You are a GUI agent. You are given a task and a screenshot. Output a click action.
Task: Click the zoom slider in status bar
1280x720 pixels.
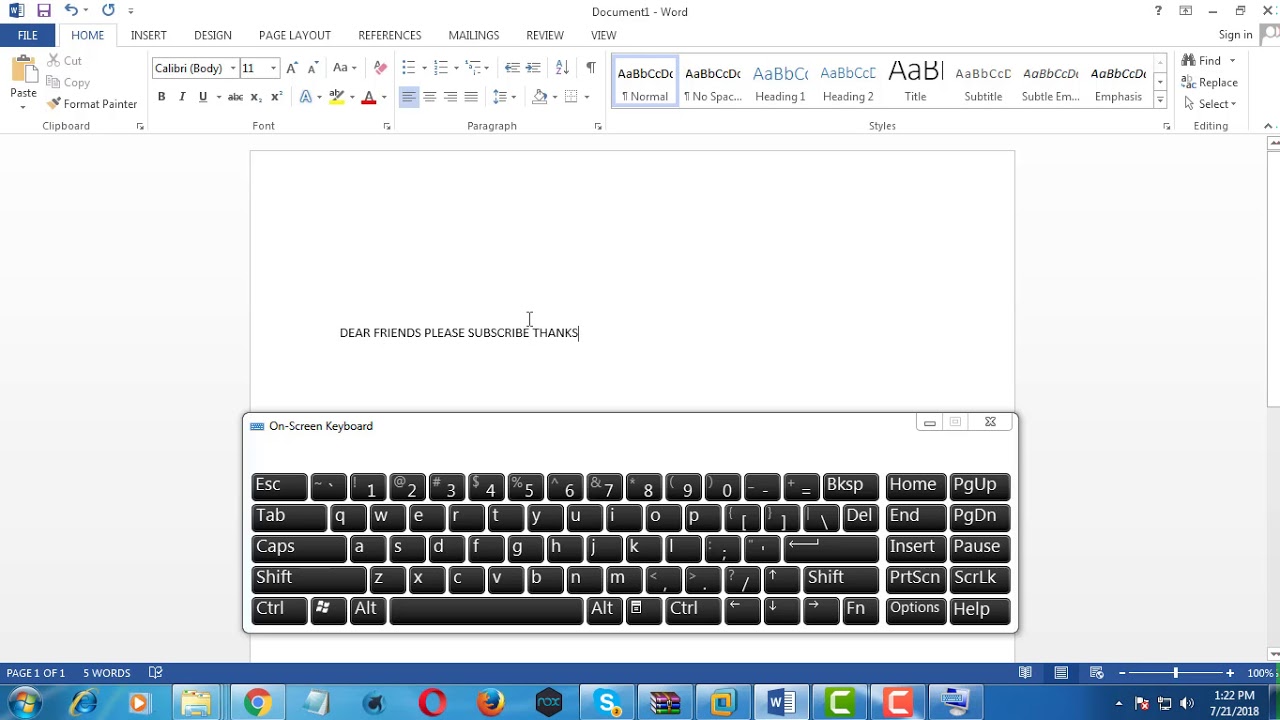click(1176, 673)
